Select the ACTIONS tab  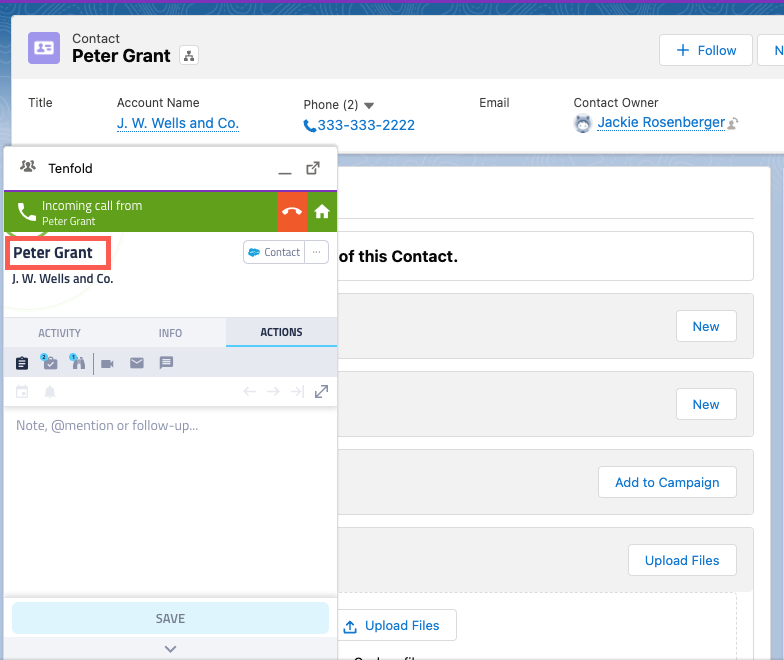(282, 332)
